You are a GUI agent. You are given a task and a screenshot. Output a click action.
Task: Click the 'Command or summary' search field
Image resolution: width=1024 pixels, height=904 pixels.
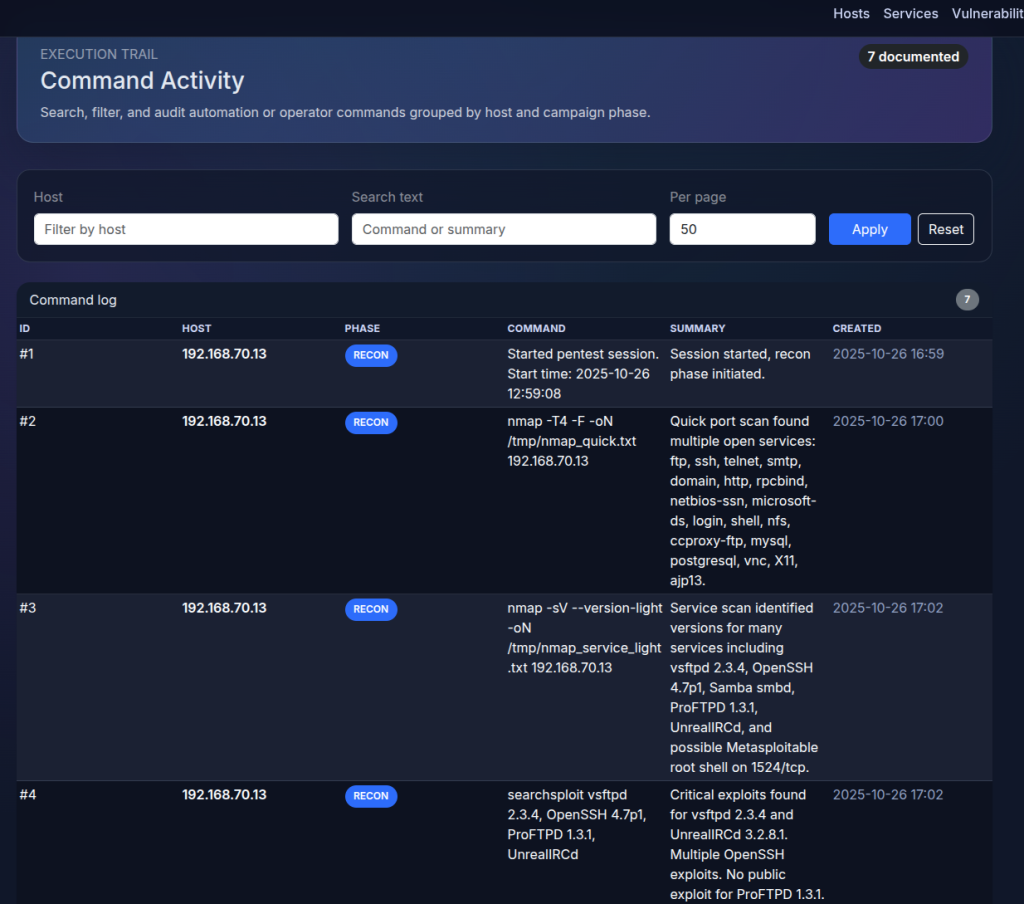[x=503, y=229]
